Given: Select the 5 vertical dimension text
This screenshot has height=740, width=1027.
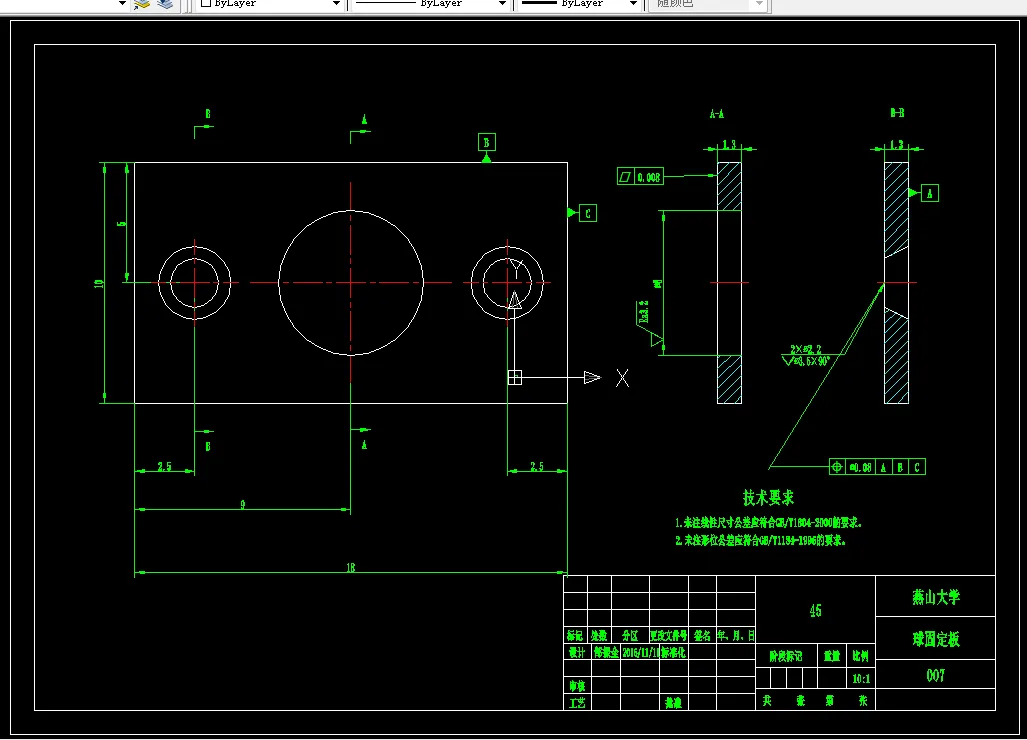Looking at the screenshot, I should click(x=121, y=223).
